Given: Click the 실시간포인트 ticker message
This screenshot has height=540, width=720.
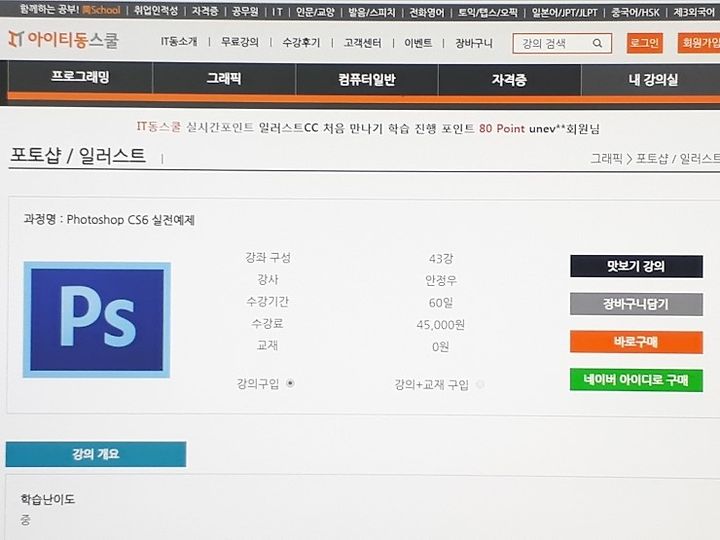Looking at the screenshot, I should (x=368, y=128).
